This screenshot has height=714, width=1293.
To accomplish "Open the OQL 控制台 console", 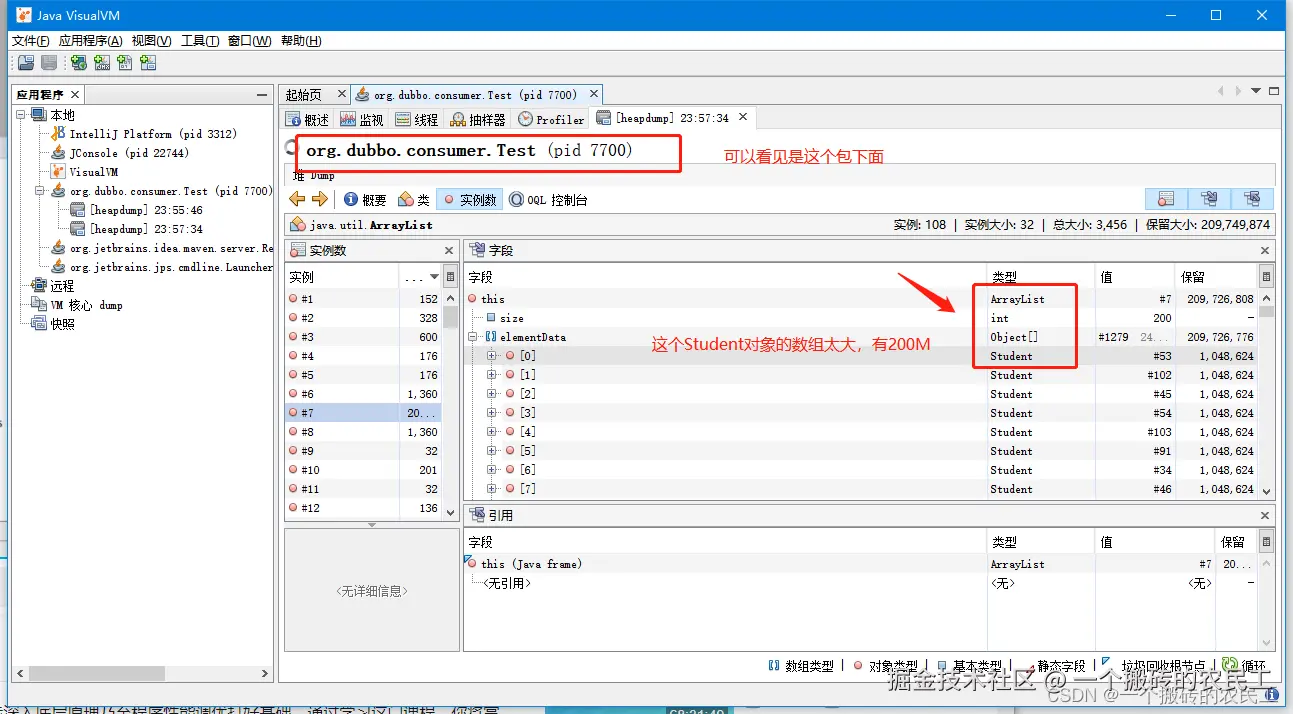I will 548,199.
